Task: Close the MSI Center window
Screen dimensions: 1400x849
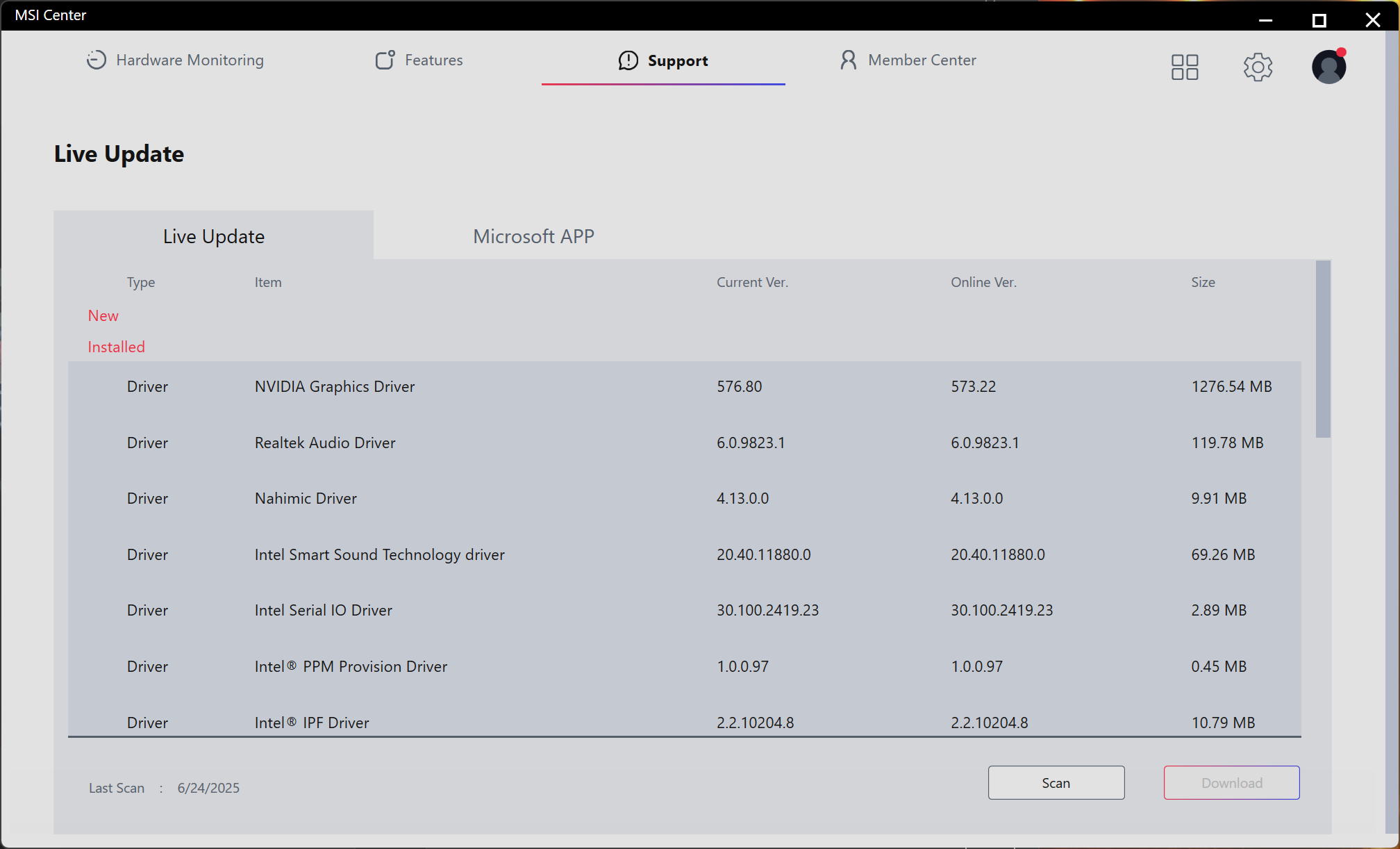Action: 1373,20
